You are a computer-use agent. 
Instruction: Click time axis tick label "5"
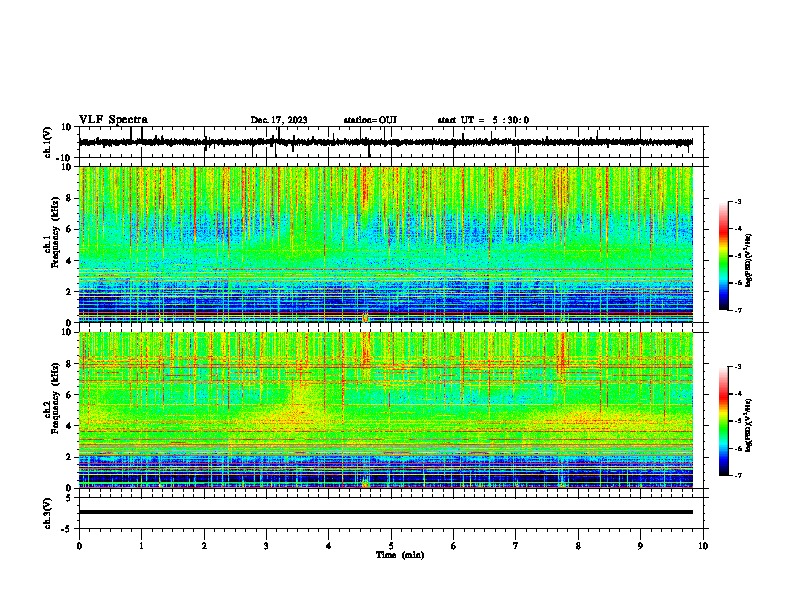coord(391,546)
